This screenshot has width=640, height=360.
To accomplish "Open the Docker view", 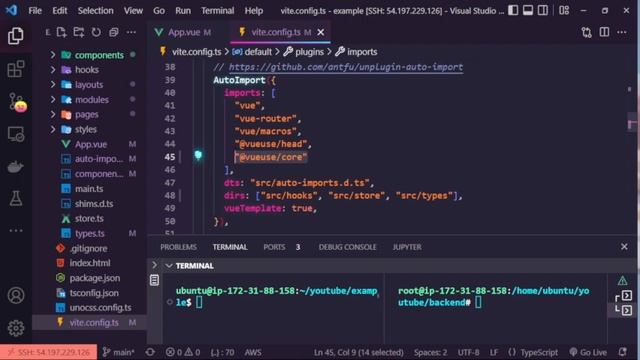I will click(16, 167).
